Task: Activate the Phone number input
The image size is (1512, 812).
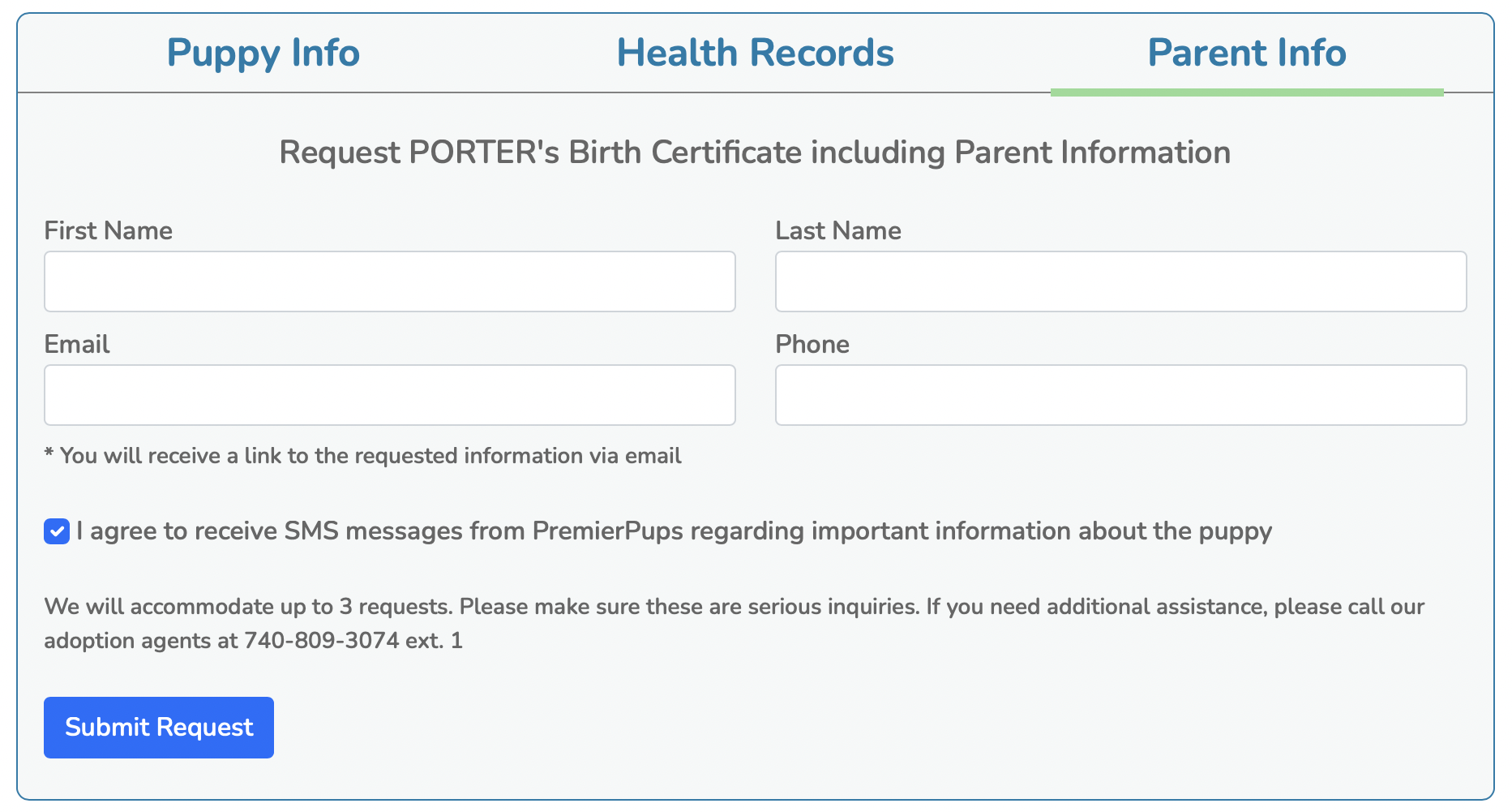Action: (x=1121, y=395)
